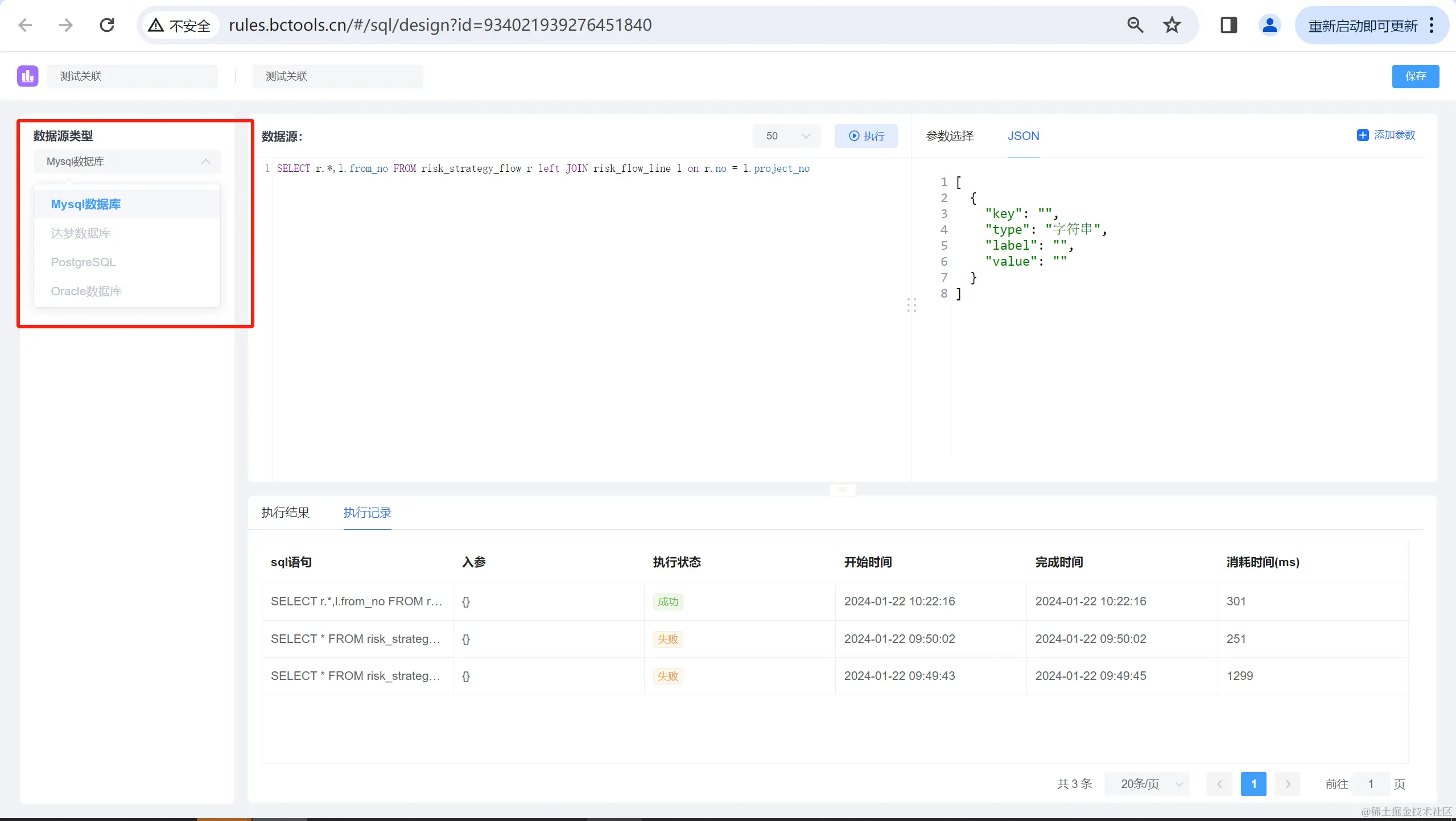
Task: Click the blue 保存 save button
Action: click(1415, 76)
